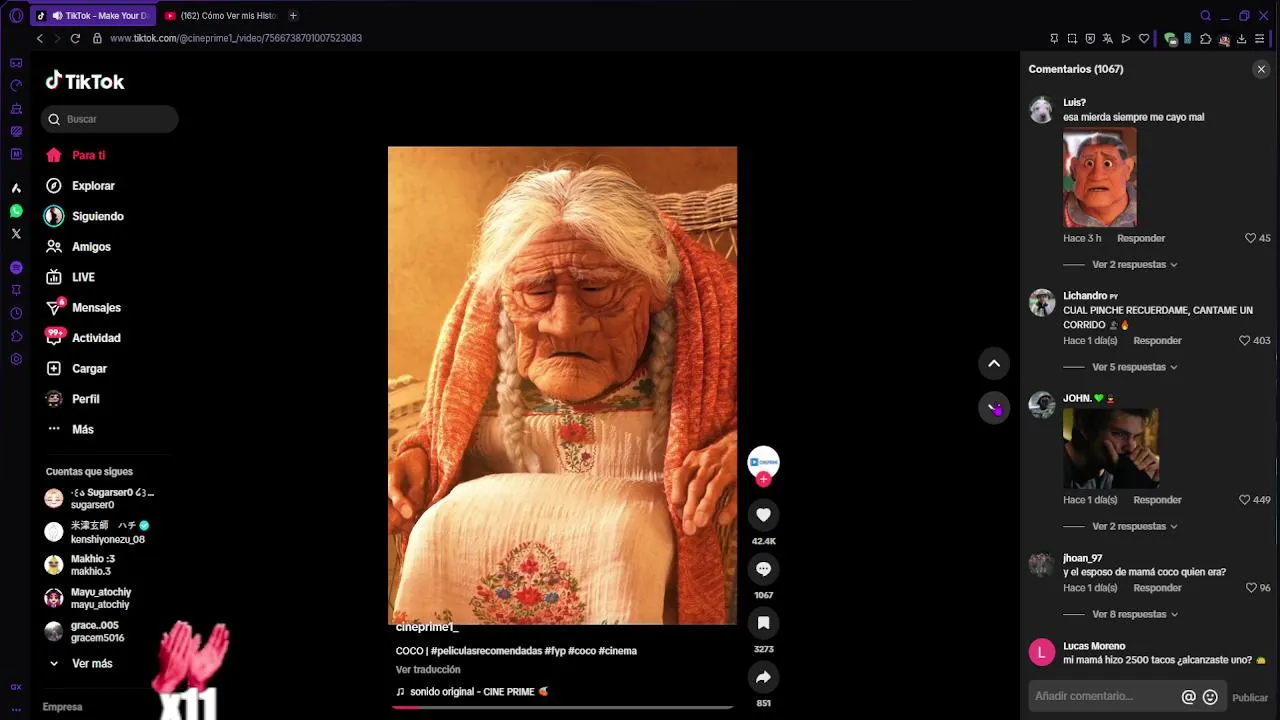Click the TikTok logo
This screenshot has height=720, width=1280.
coord(85,81)
